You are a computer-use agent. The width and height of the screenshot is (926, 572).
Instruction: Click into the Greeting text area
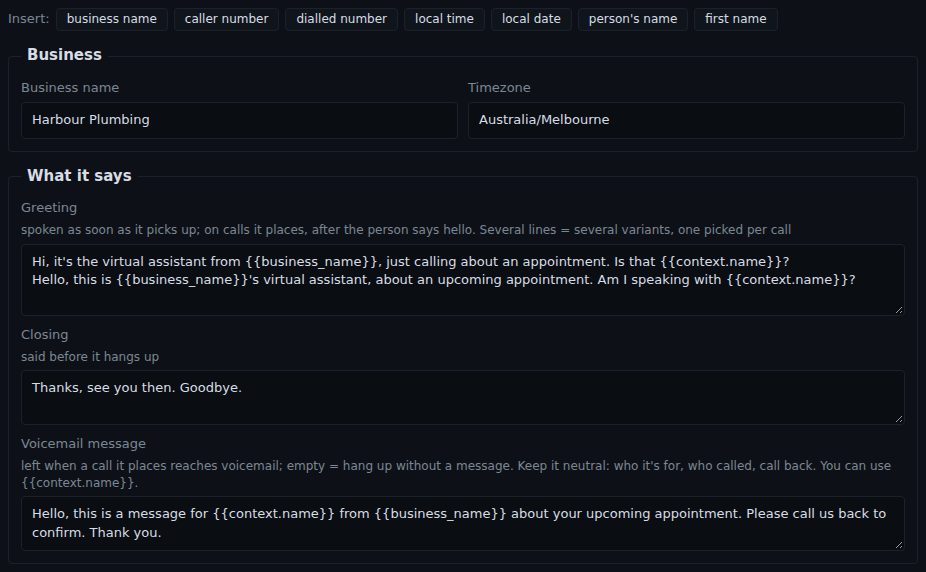tap(463, 280)
